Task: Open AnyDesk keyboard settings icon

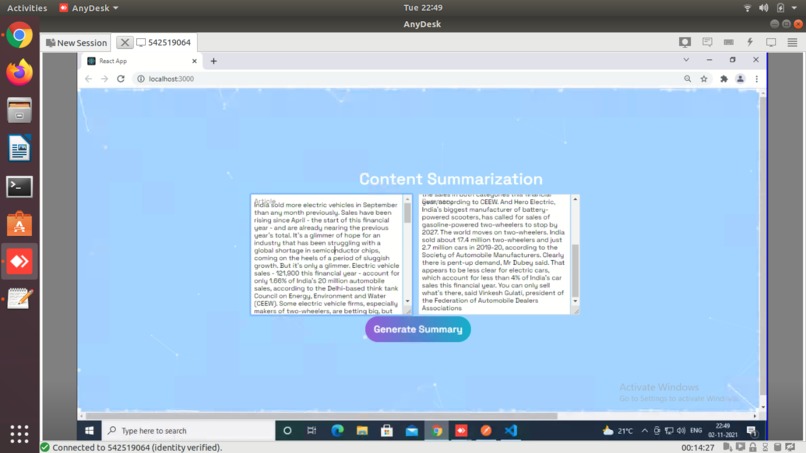Action: pos(728,42)
